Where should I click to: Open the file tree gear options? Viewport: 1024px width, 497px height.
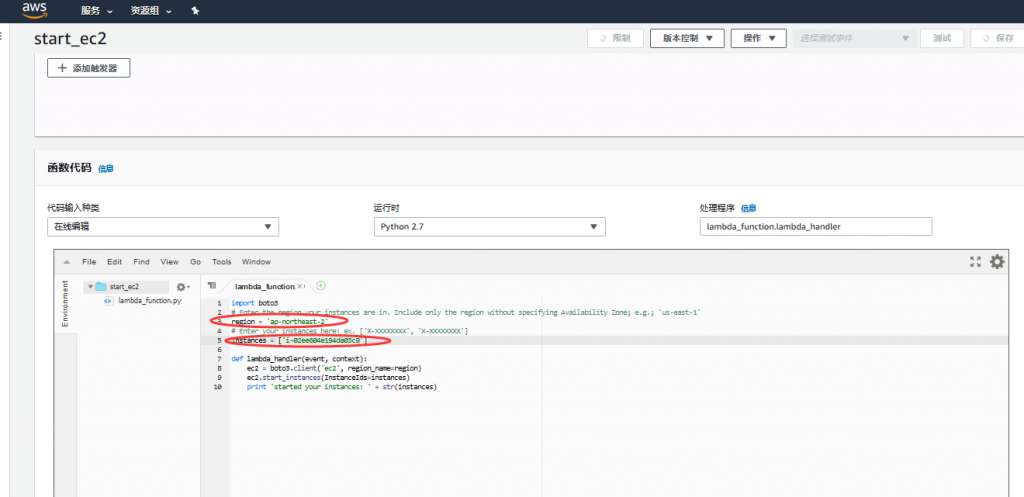coord(183,286)
